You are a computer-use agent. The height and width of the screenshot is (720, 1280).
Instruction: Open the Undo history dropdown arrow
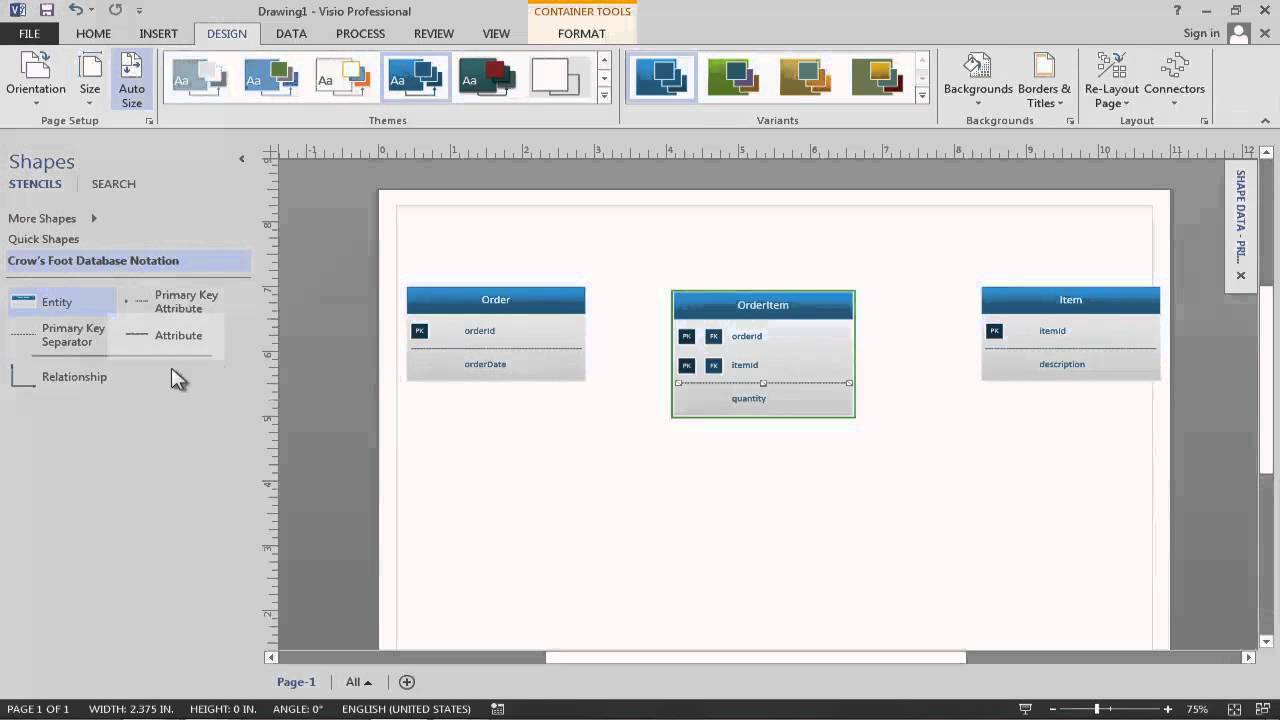pos(91,11)
